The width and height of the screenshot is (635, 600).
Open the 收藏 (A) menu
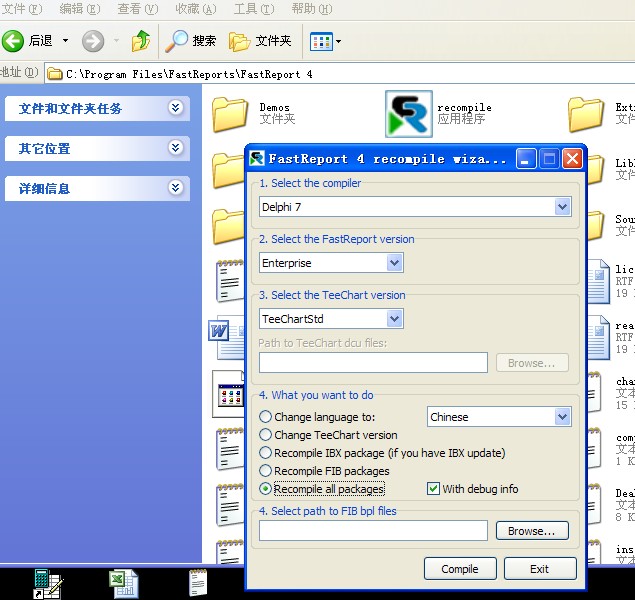(196, 9)
